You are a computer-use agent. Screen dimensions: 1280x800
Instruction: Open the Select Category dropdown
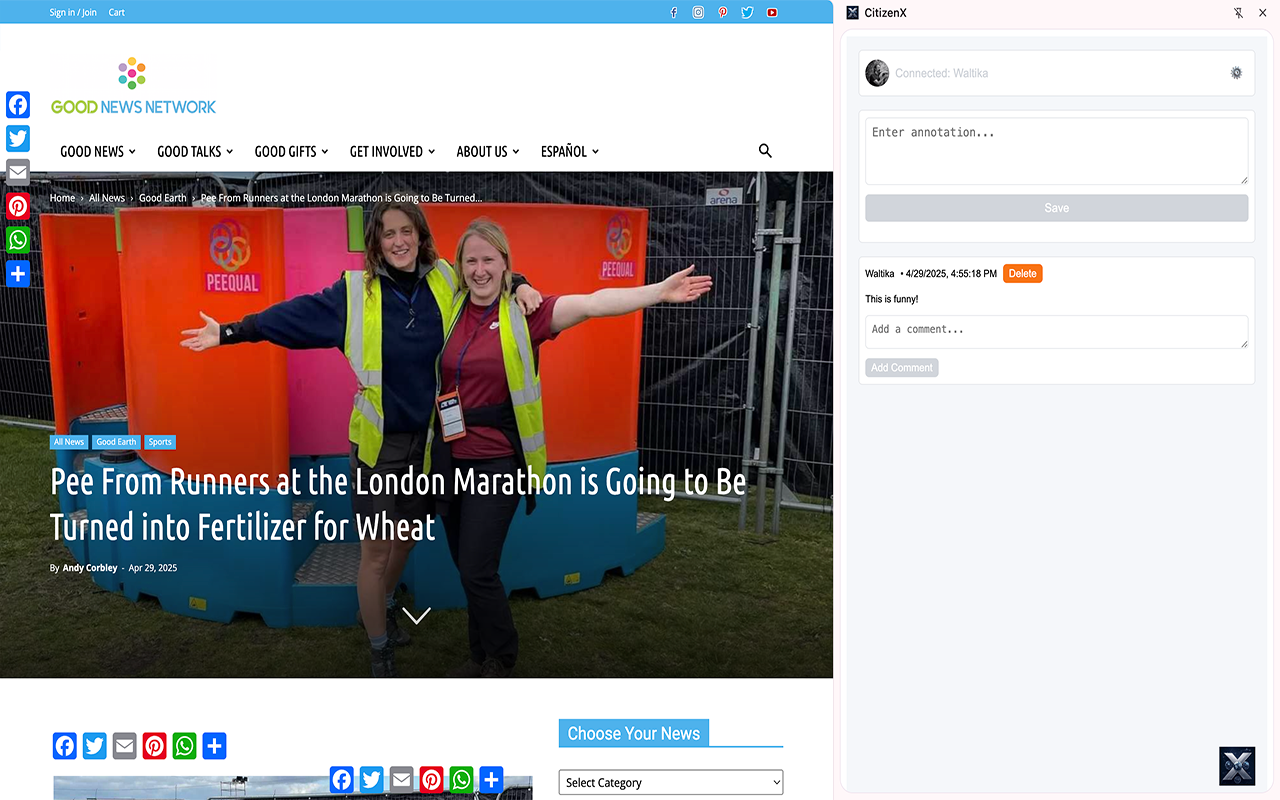coord(671,782)
